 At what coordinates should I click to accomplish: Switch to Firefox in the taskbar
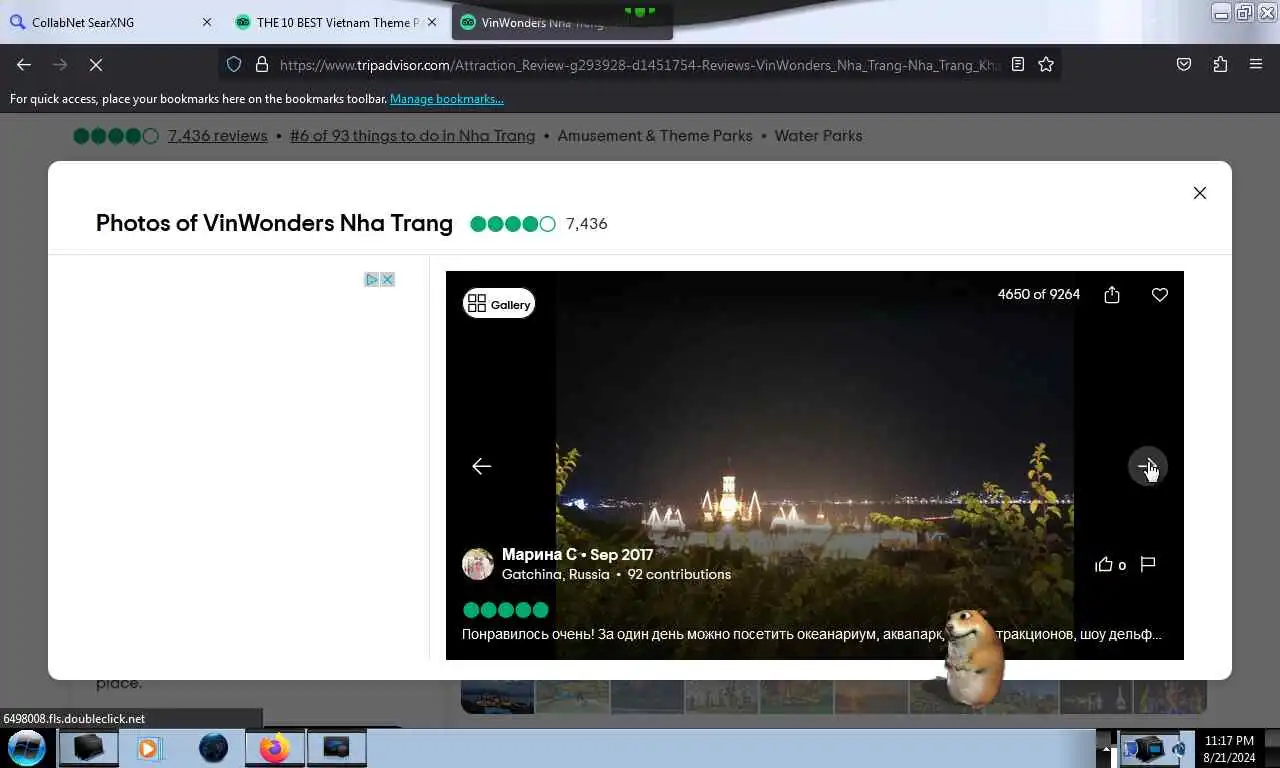click(x=274, y=748)
